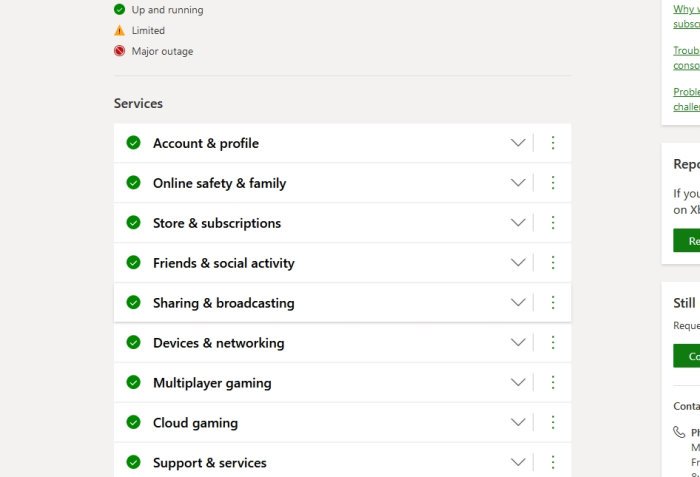Open more options for Account & profile
Screen dimensions: 700x477
coord(553,143)
